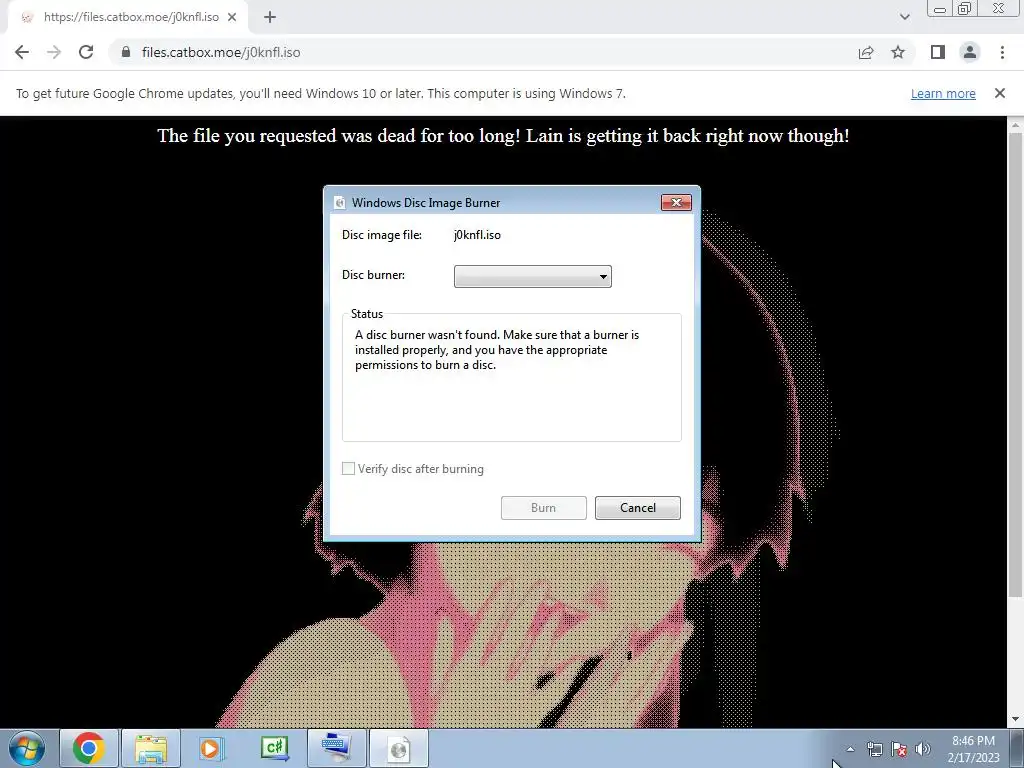This screenshot has height=768, width=1024.
Task: Open Google Chrome from the taskbar
Action: [89, 748]
